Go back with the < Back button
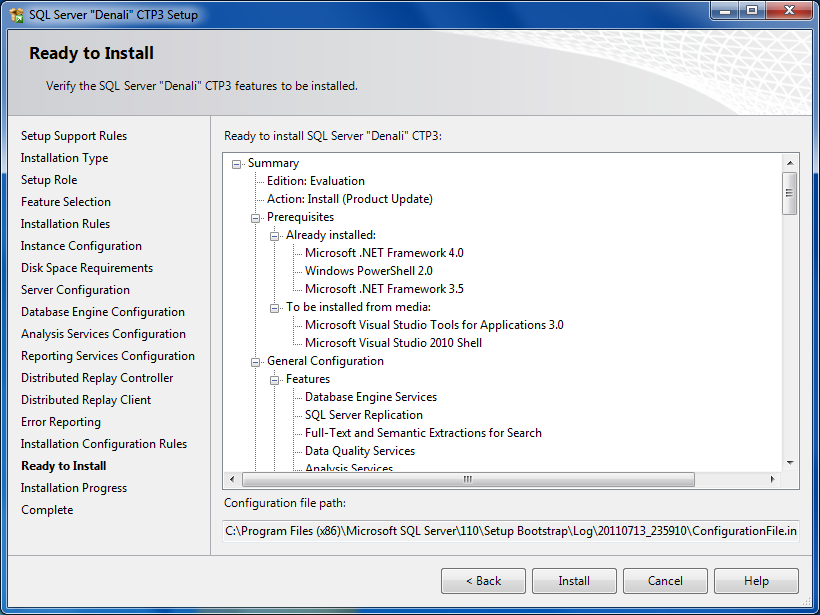 483,581
